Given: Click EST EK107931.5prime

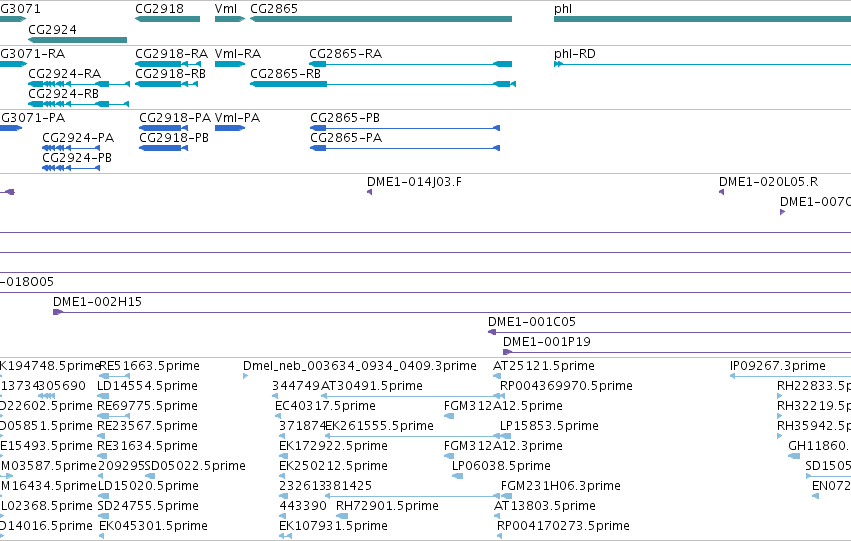Looking at the screenshot, I should pos(285,537).
